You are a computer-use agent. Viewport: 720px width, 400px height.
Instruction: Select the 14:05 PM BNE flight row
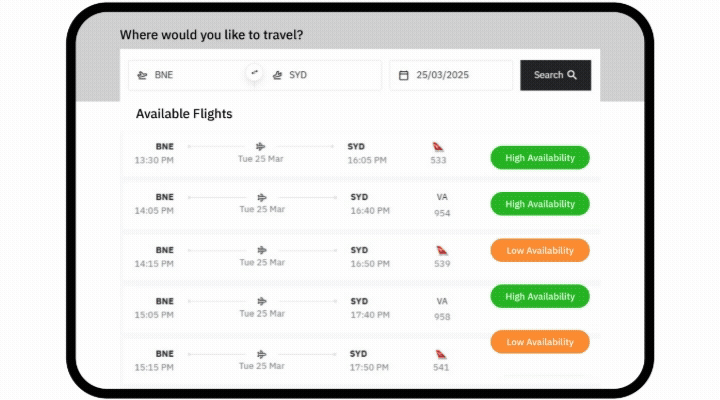(x=361, y=204)
